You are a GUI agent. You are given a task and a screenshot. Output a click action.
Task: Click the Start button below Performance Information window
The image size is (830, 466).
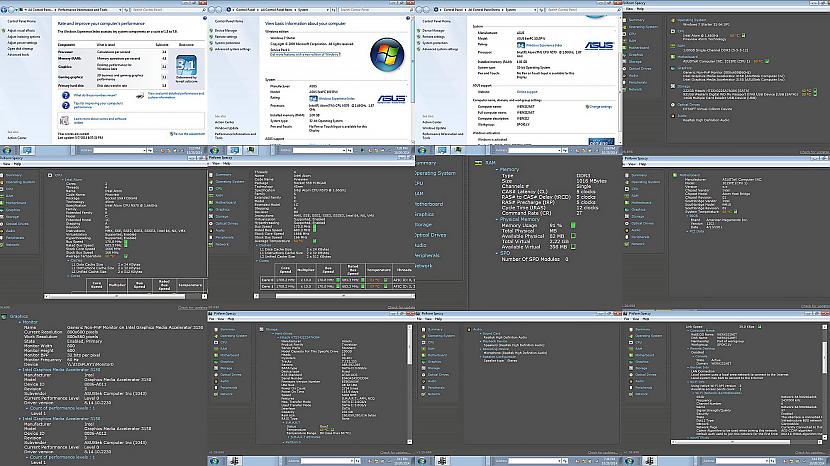coord(7,150)
